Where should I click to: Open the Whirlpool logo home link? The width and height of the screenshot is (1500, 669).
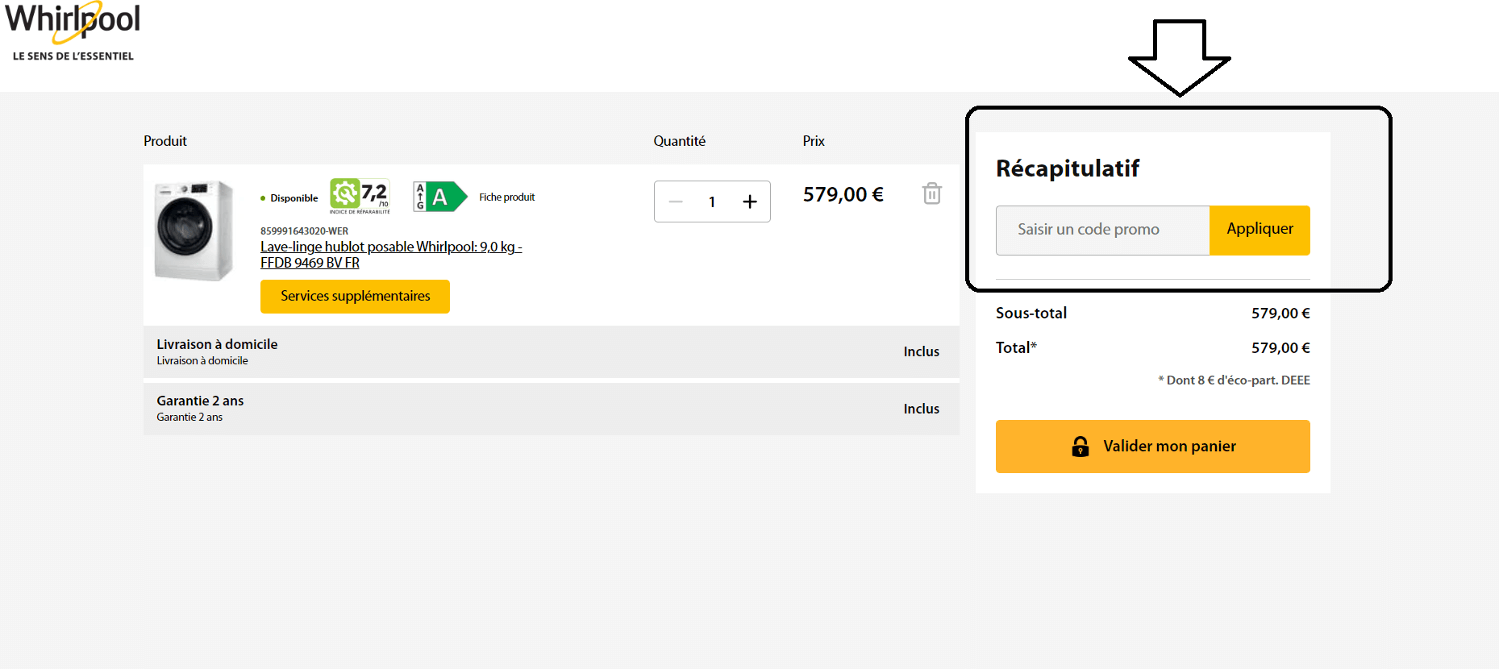pyautogui.click(x=72, y=31)
